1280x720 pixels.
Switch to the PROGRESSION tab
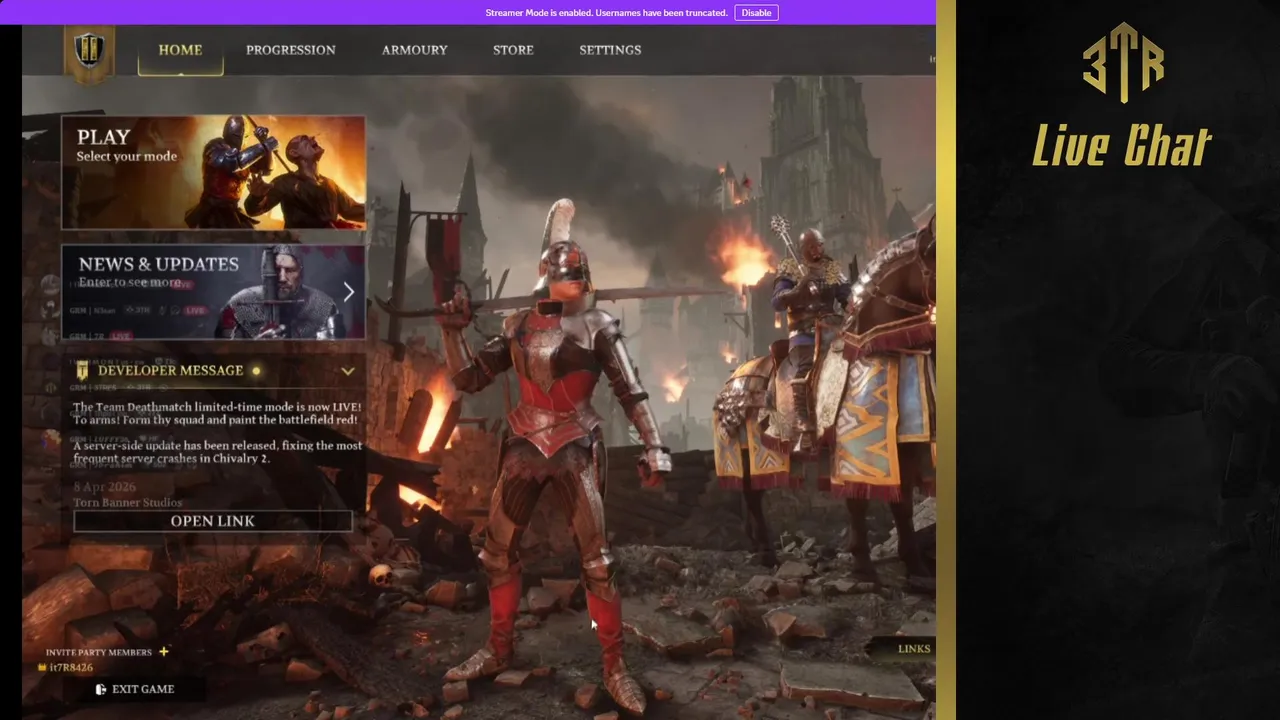291,50
